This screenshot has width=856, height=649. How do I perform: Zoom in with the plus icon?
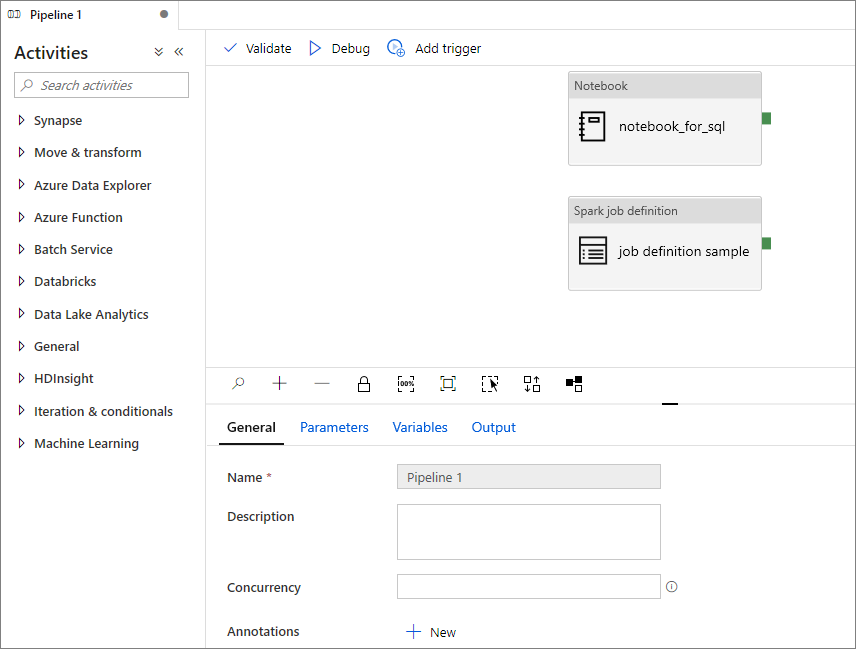coord(280,384)
